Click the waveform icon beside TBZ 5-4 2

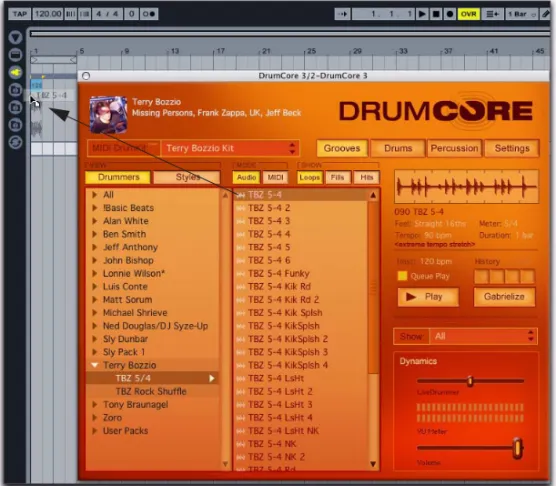coord(241,208)
